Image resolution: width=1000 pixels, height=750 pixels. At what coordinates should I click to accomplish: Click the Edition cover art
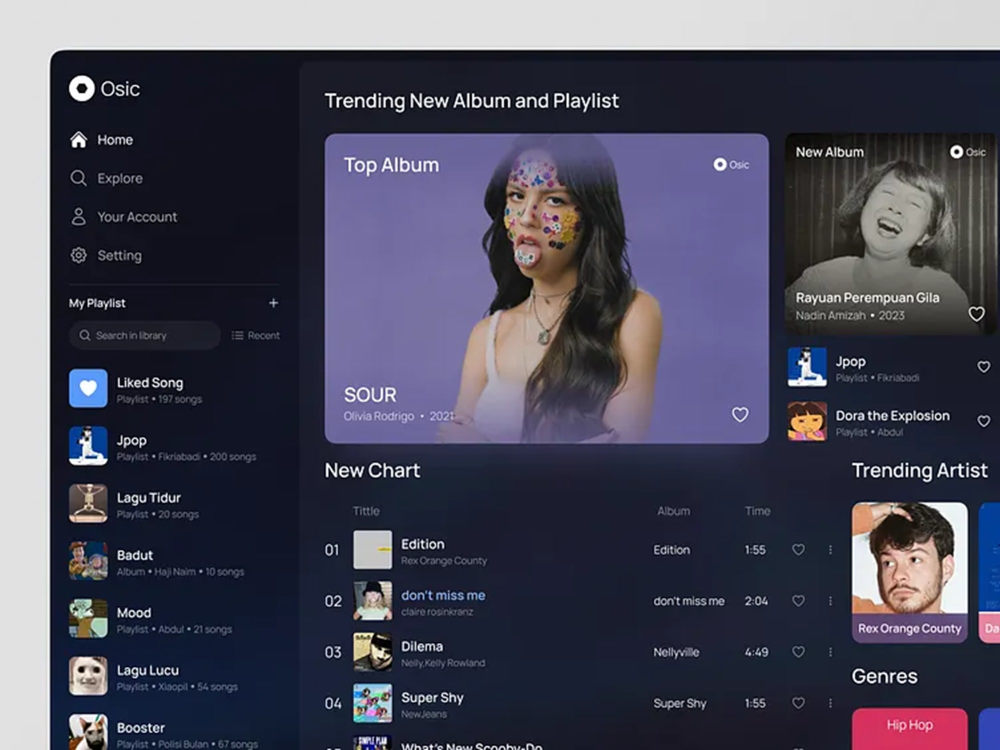coord(373,550)
